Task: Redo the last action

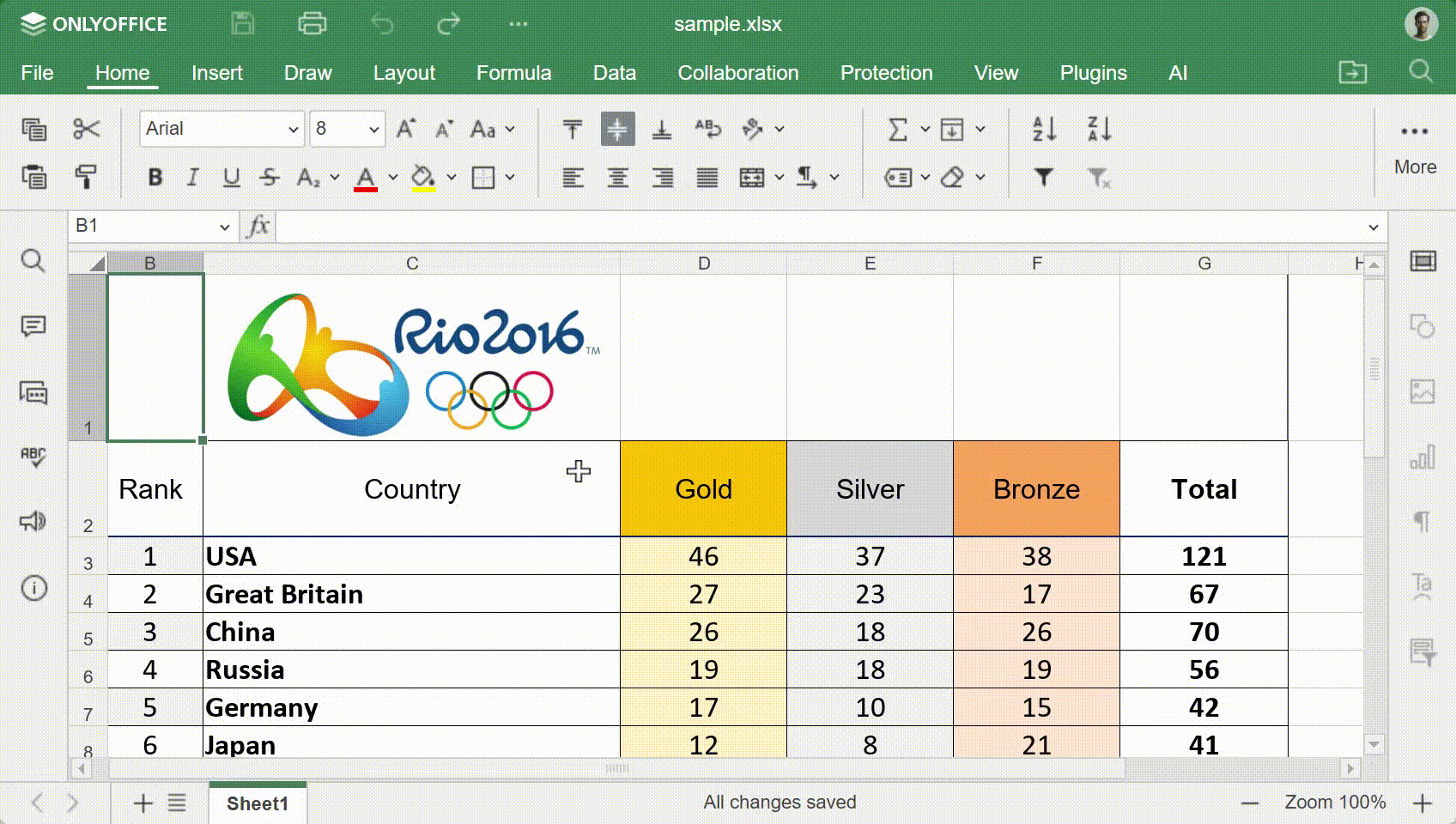Action: click(448, 24)
